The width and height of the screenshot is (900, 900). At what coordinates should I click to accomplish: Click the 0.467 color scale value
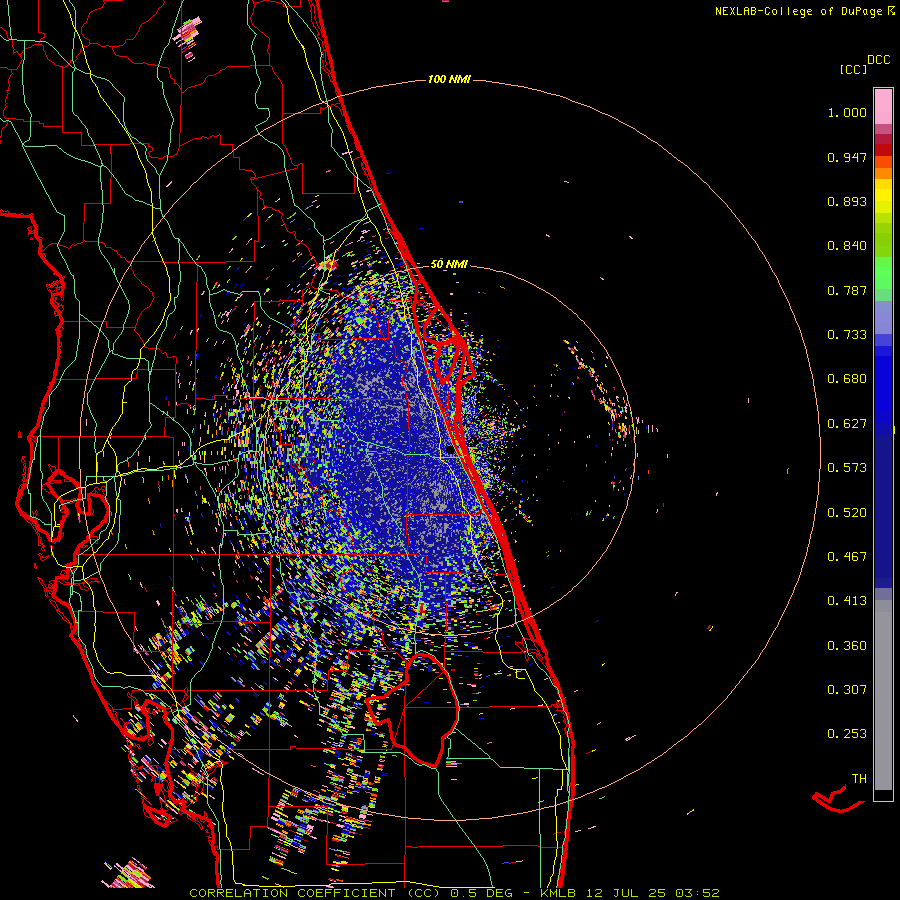coord(847,557)
